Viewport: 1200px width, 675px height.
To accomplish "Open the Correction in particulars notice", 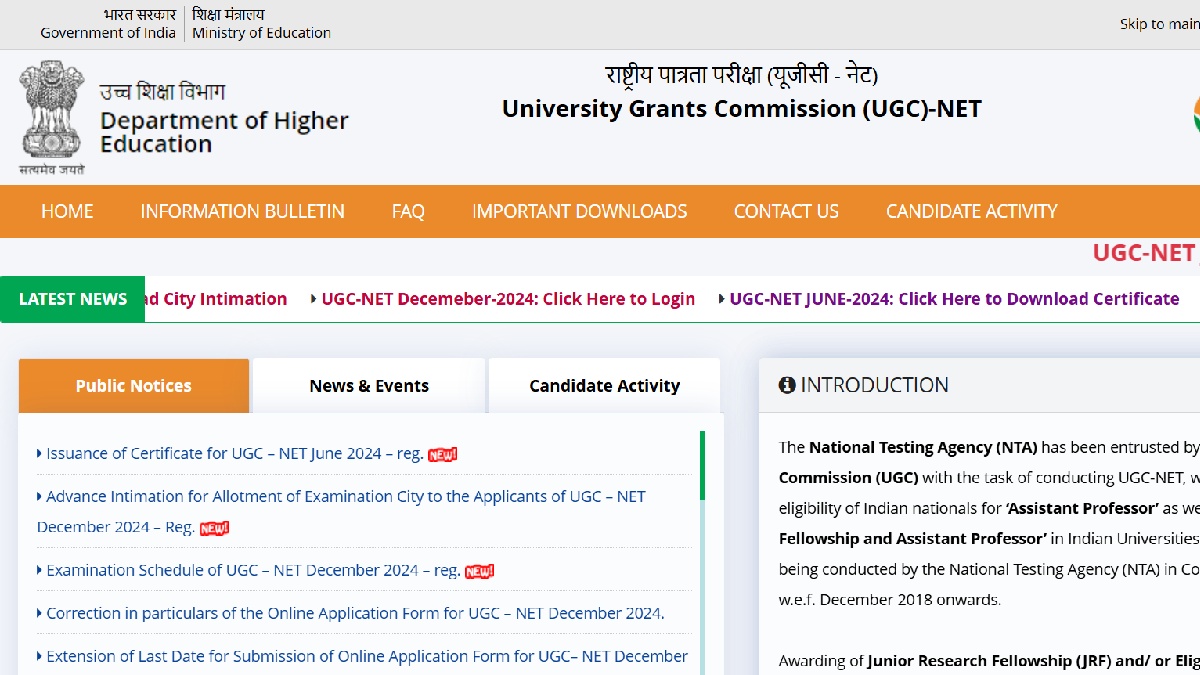I will (355, 613).
